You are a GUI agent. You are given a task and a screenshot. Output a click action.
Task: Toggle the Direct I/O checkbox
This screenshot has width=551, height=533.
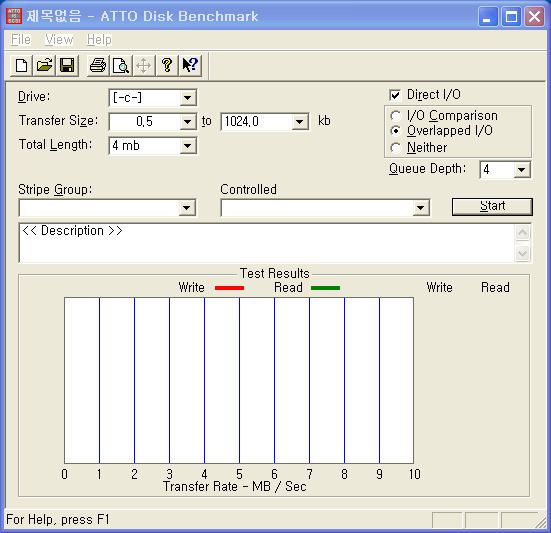pos(395,95)
